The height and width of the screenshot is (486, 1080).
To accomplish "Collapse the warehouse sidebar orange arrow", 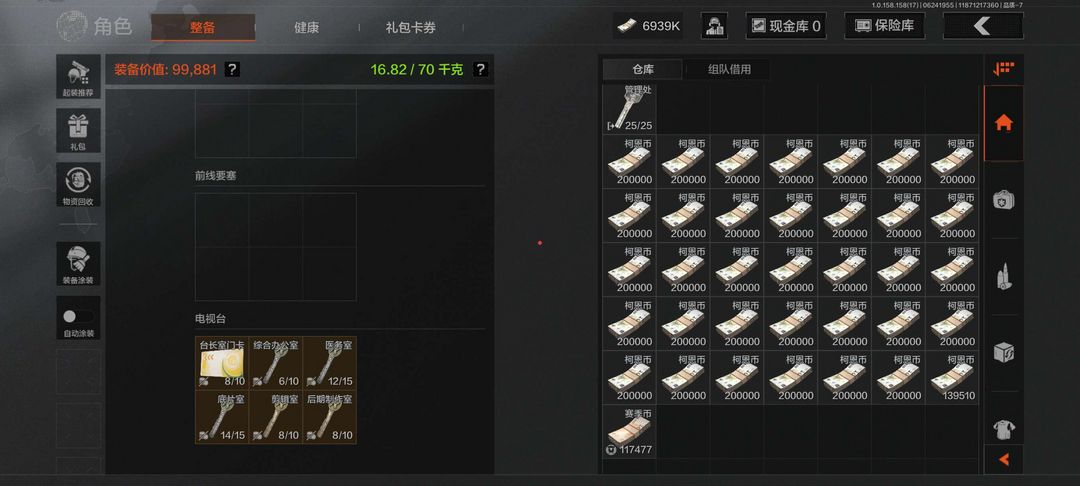I will pyautogui.click(x=1004, y=459).
